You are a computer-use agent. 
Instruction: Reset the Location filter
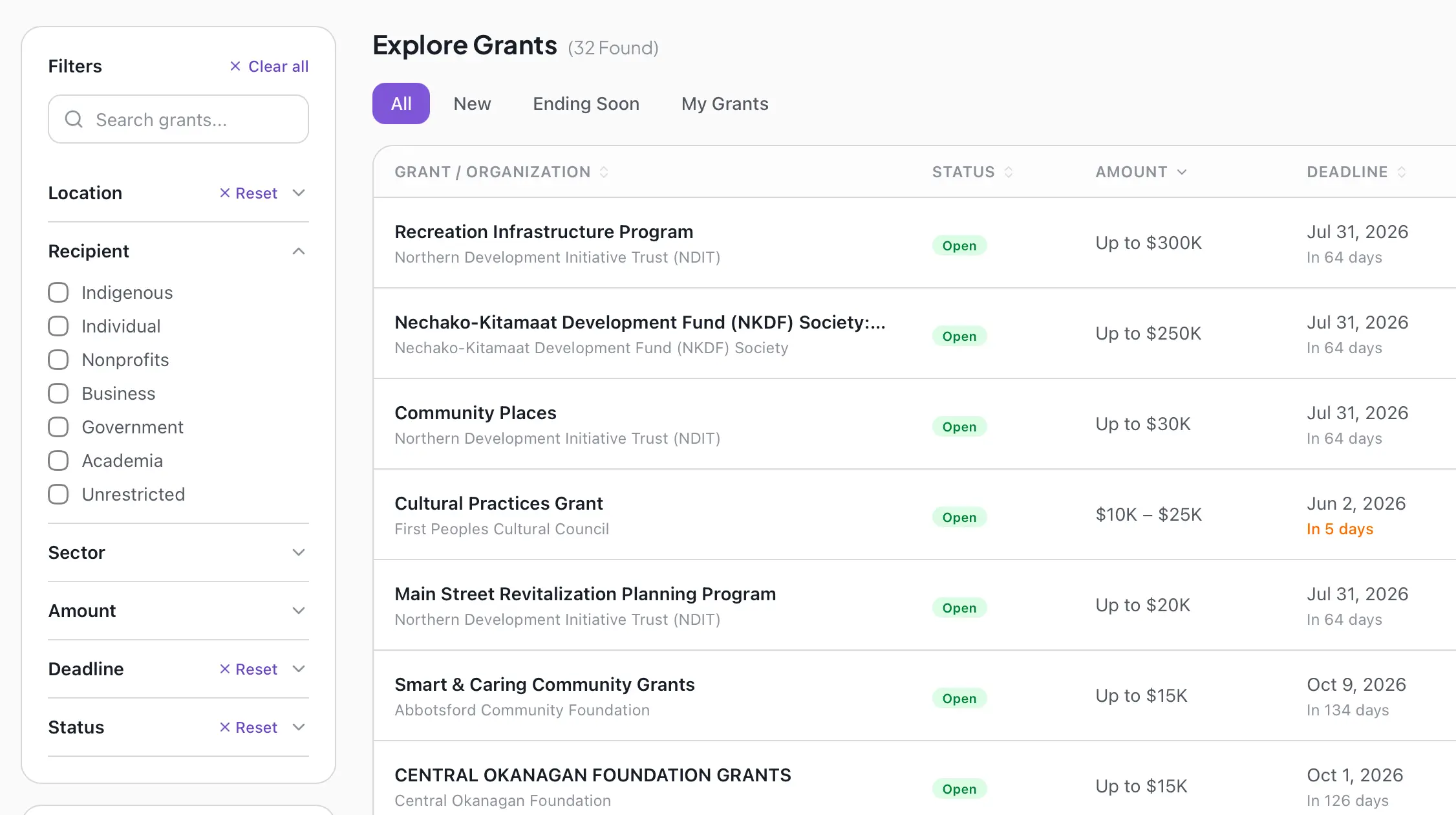click(x=249, y=193)
